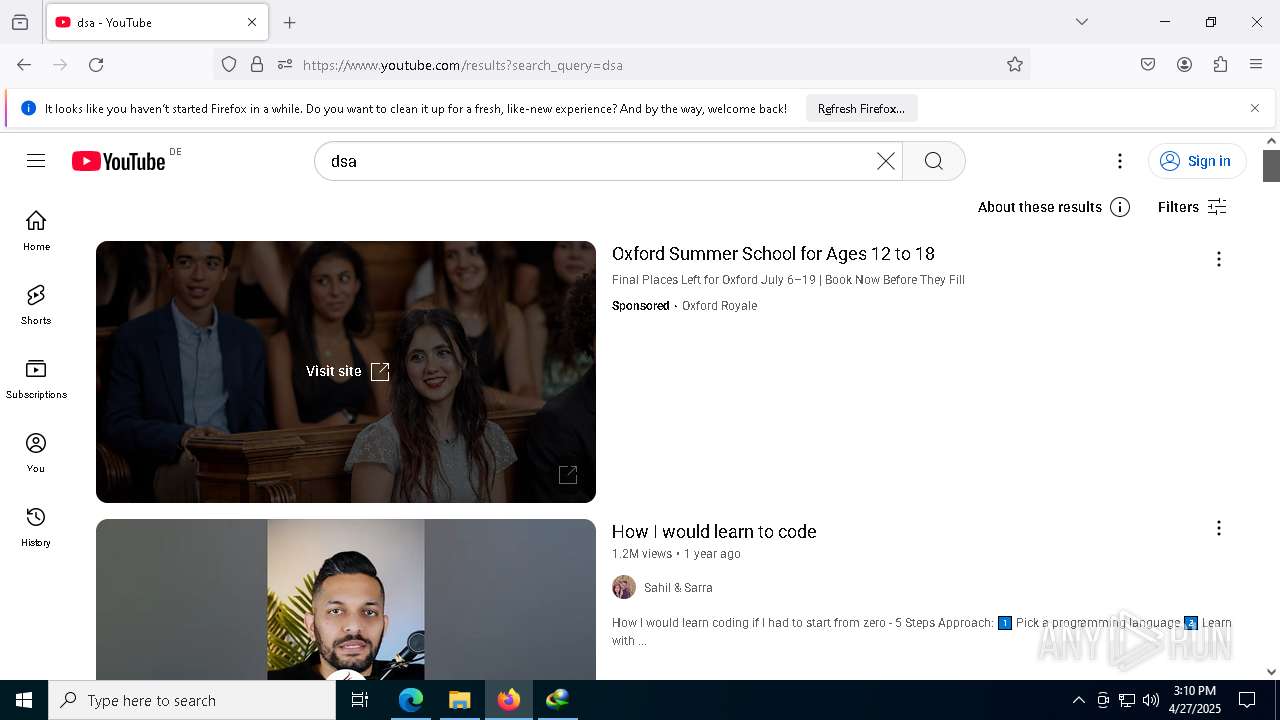The width and height of the screenshot is (1280, 720).
Task: Open Oxford Summer School ad thumbnail
Action: click(346, 372)
